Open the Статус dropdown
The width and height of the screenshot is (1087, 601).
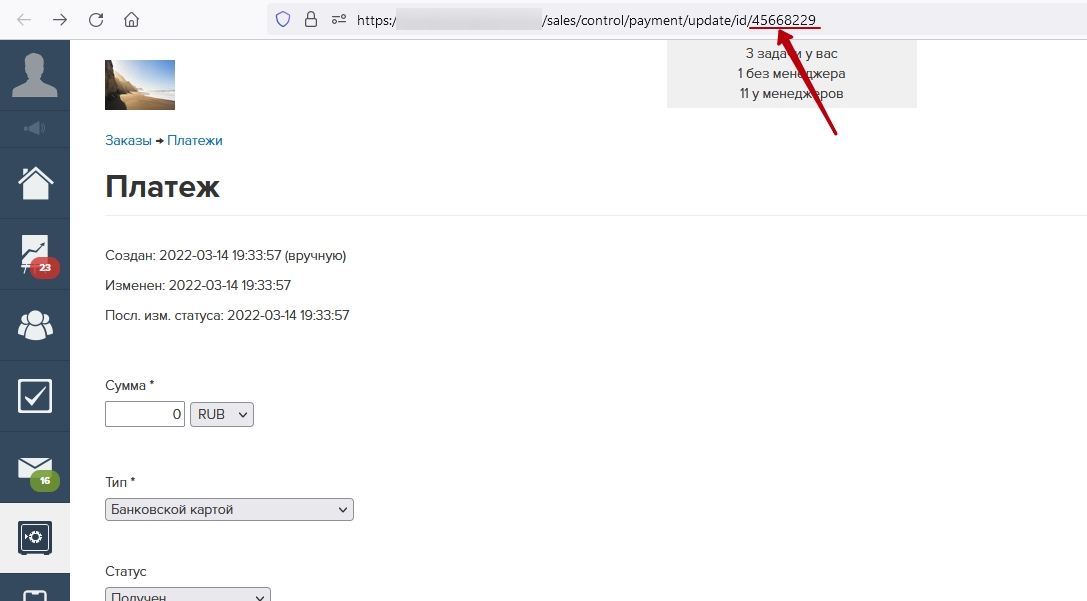click(187, 596)
